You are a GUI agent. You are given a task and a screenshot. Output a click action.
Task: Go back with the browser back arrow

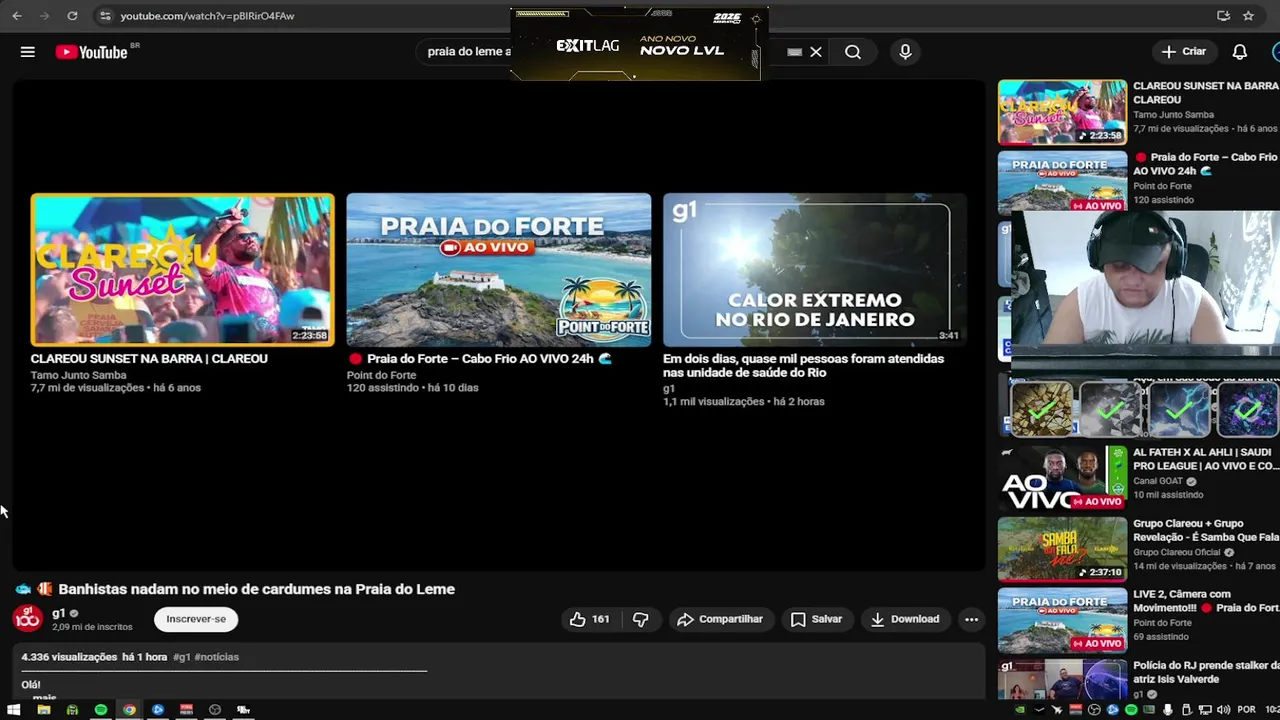(x=17, y=16)
